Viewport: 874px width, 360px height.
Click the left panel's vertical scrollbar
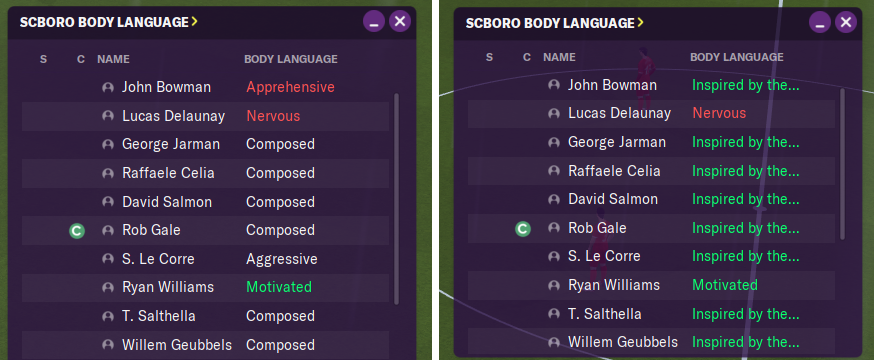(396, 199)
